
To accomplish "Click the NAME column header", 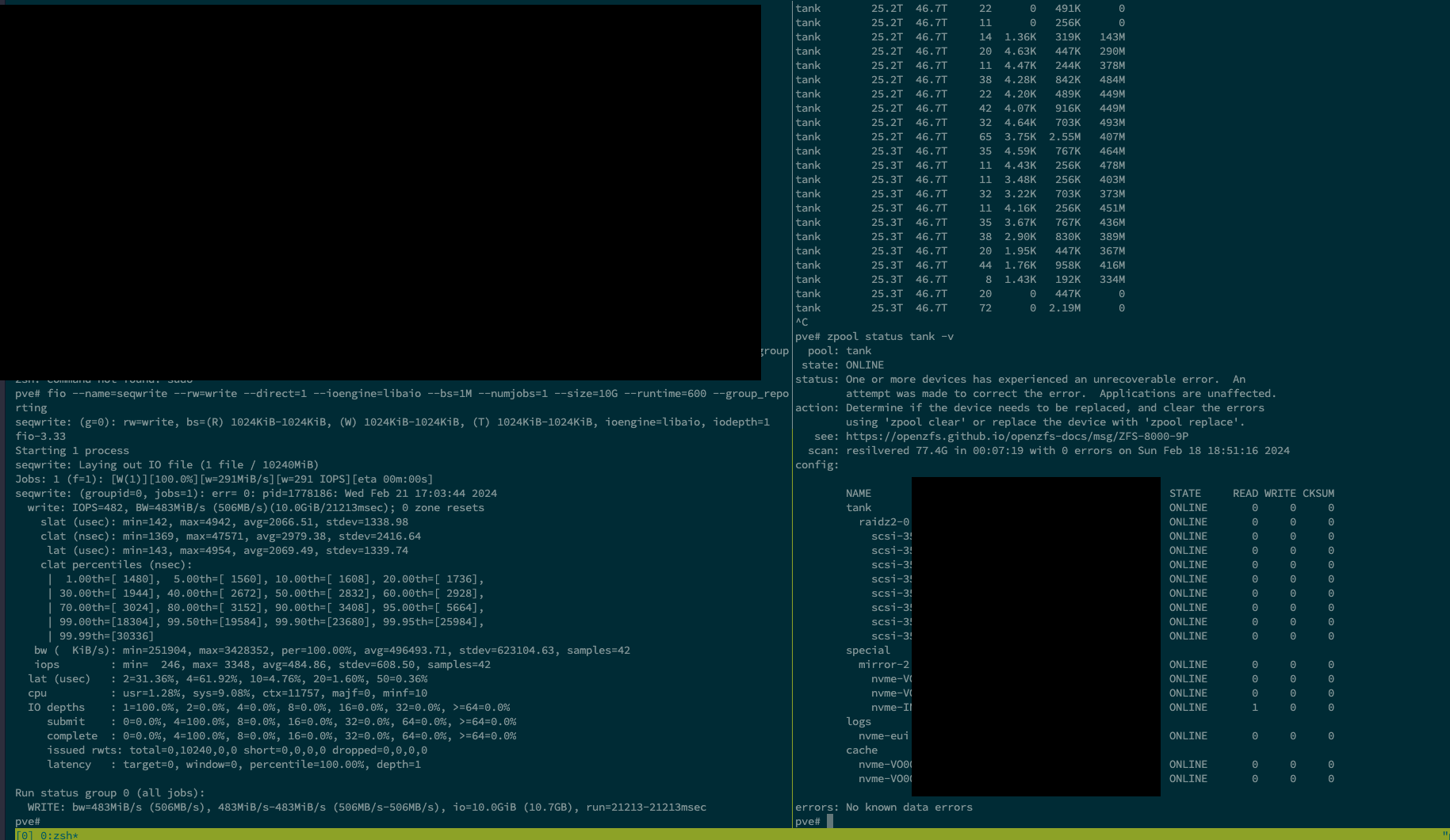I will coord(859,493).
